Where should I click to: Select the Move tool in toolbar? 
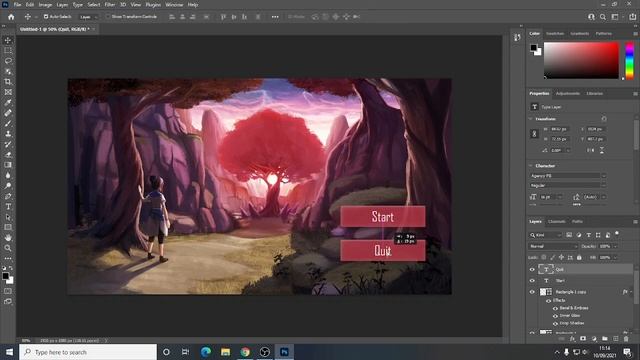(x=8, y=40)
